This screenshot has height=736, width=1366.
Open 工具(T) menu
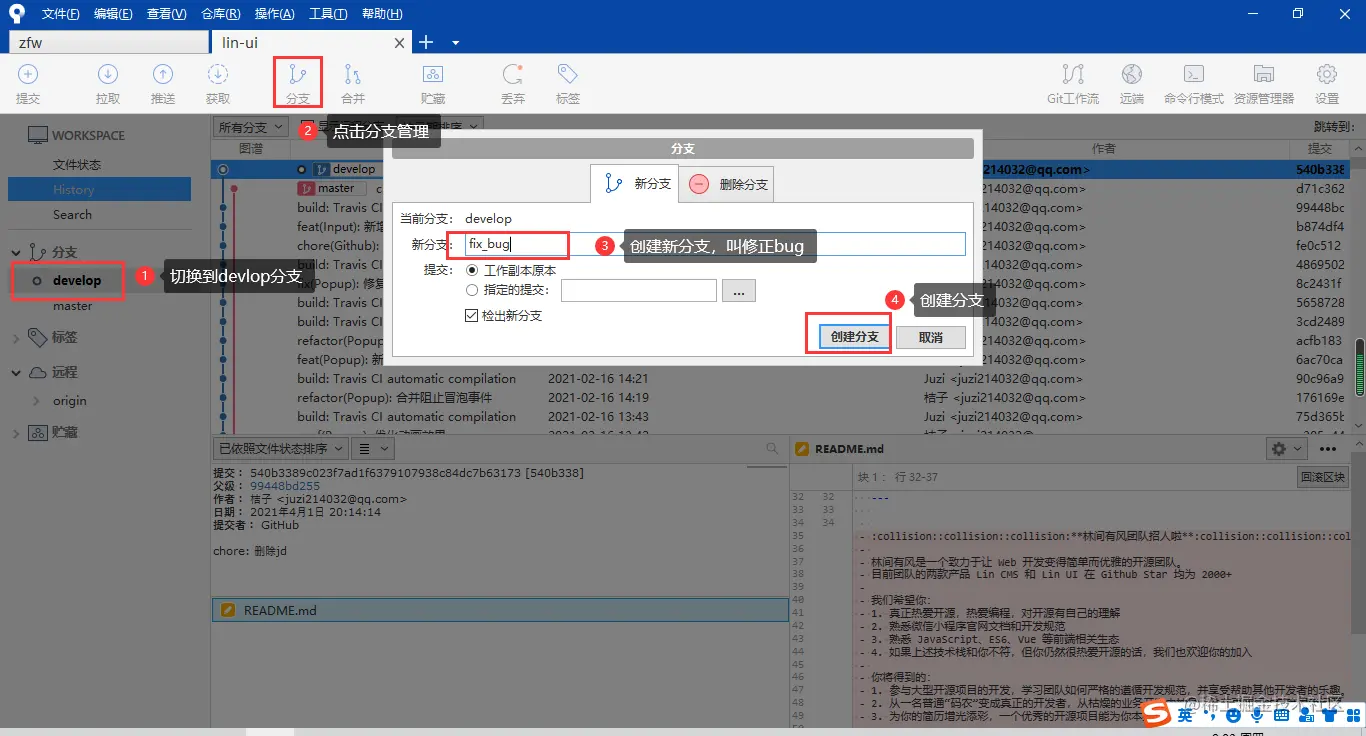click(328, 14)
